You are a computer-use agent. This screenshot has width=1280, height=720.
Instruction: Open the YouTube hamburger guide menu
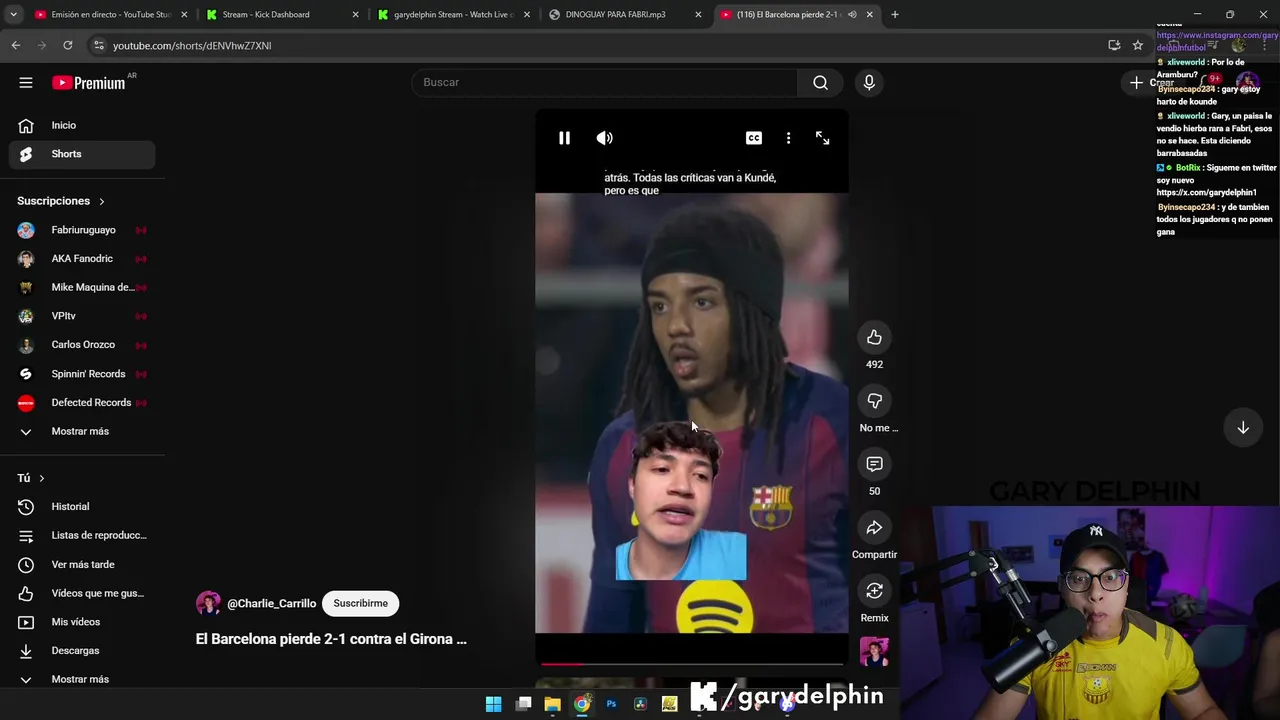pyautogui.click(x=26, y=83)
